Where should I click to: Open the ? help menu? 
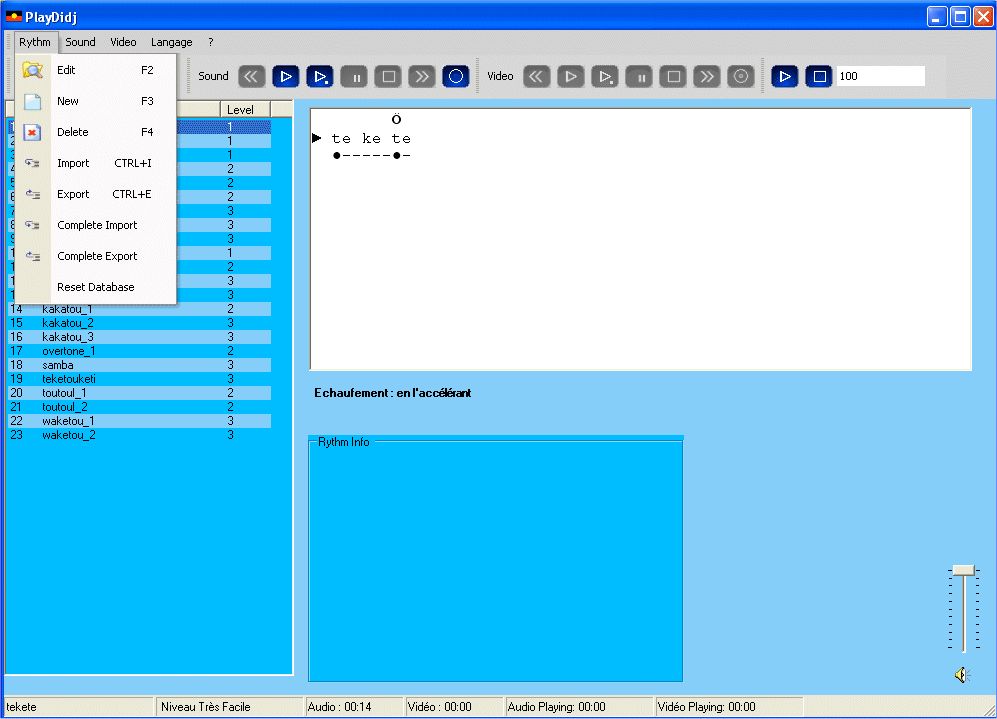pyautogui.click(x=210, y=42)
